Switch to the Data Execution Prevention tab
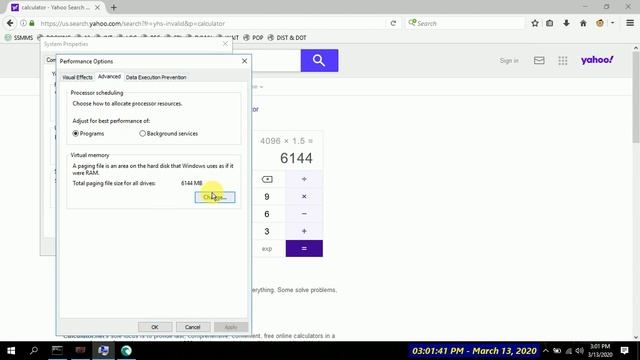 (156, 77)
